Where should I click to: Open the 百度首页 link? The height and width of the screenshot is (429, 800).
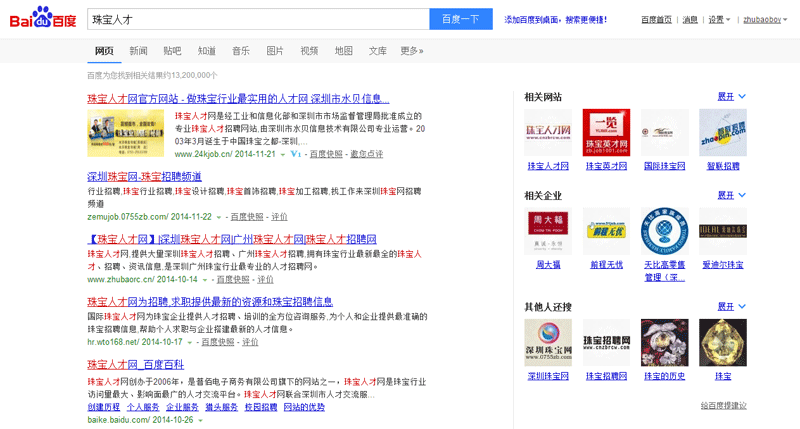click(656, 19)
